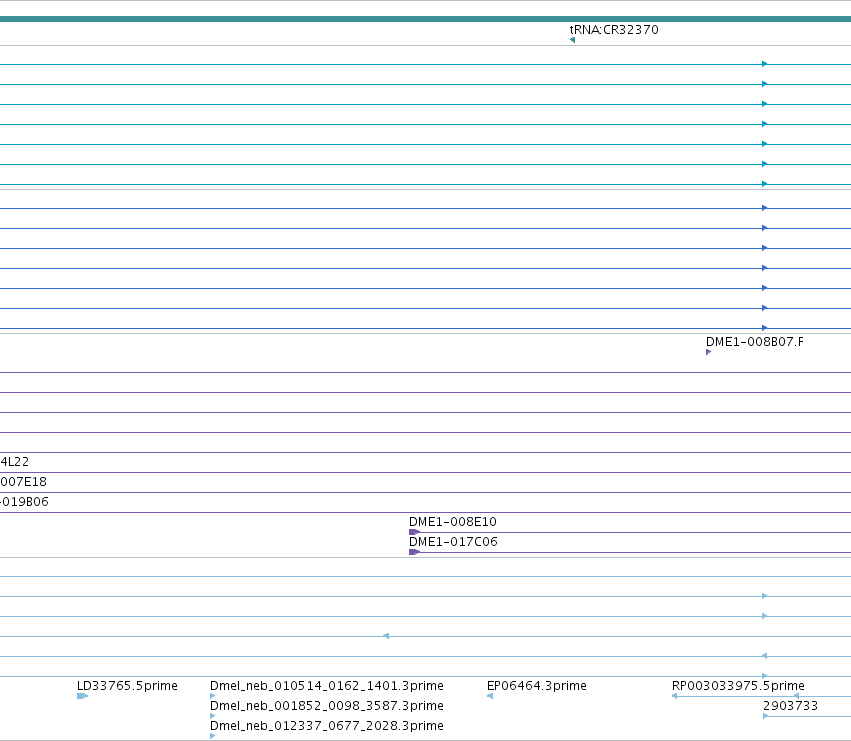Click the DME1-008B07.F purple arrow marker
Screen dimensions: 851x741
[708, 352]
